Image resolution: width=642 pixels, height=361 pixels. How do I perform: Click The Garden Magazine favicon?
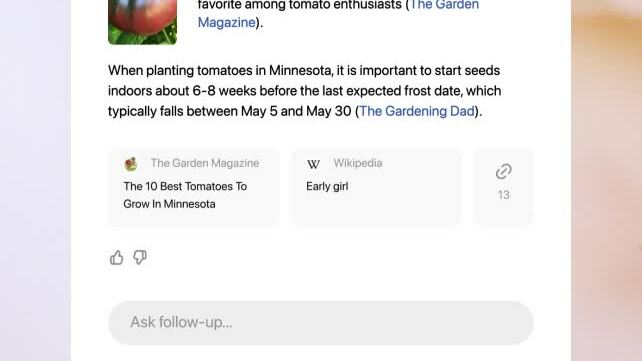click(x=131, y=164)
